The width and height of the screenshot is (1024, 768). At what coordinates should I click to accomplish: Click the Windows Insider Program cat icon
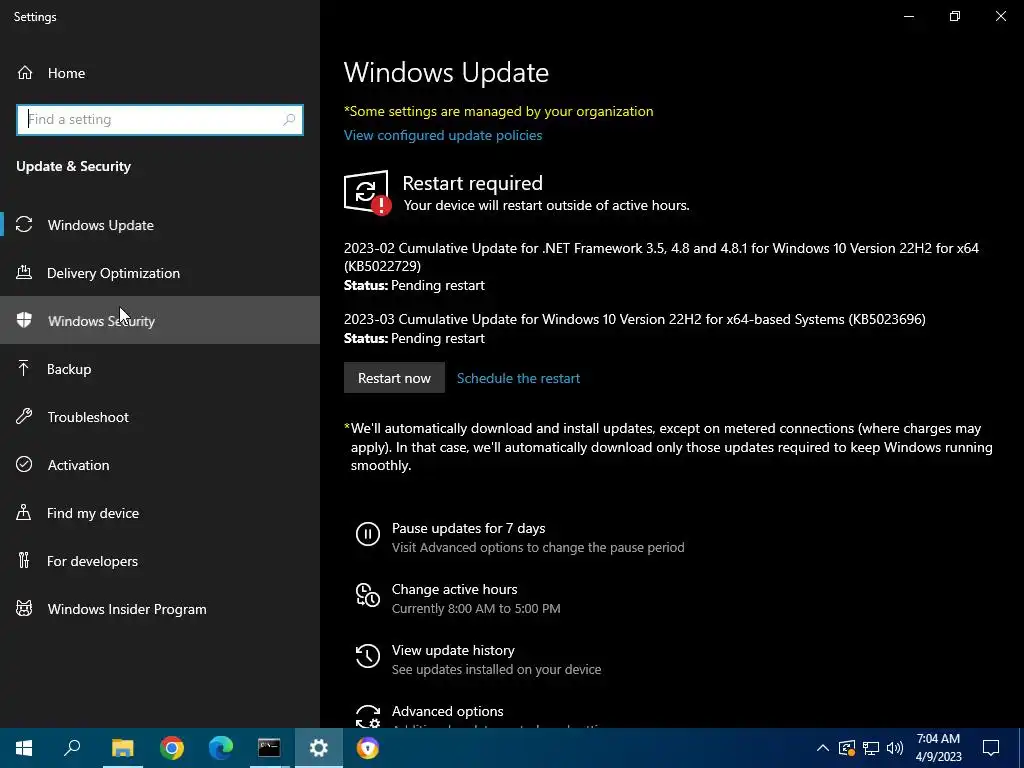[24, 609]
